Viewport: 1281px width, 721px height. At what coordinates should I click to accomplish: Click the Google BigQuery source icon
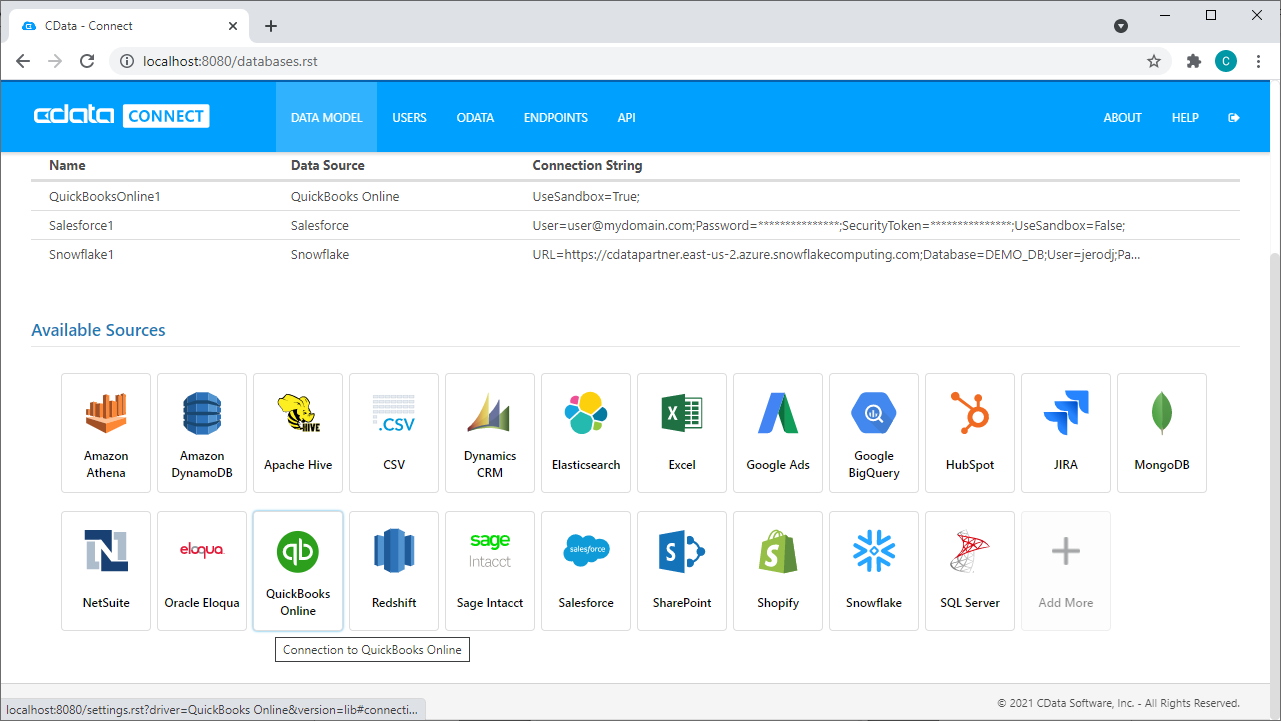coord(874,432)
